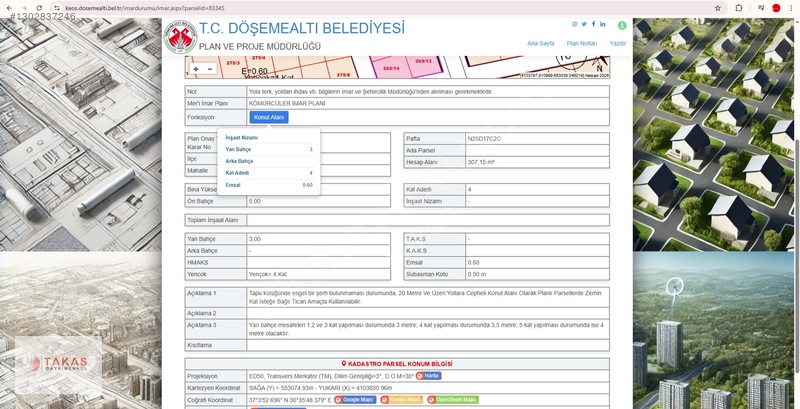800x409 pixels.
Task: Click the Konut Alanı button
Action: [x=269, y=117]
